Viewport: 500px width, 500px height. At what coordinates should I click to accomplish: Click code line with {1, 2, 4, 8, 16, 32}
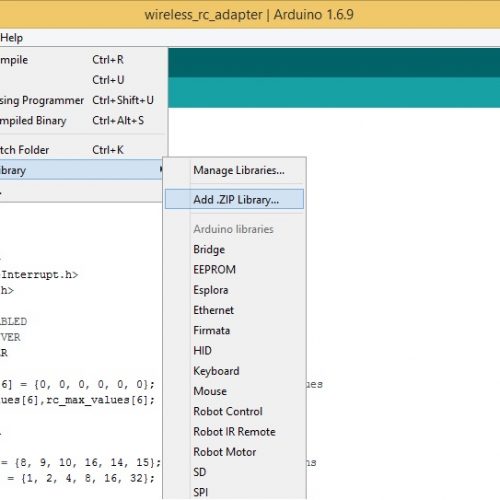pos(81,478)
